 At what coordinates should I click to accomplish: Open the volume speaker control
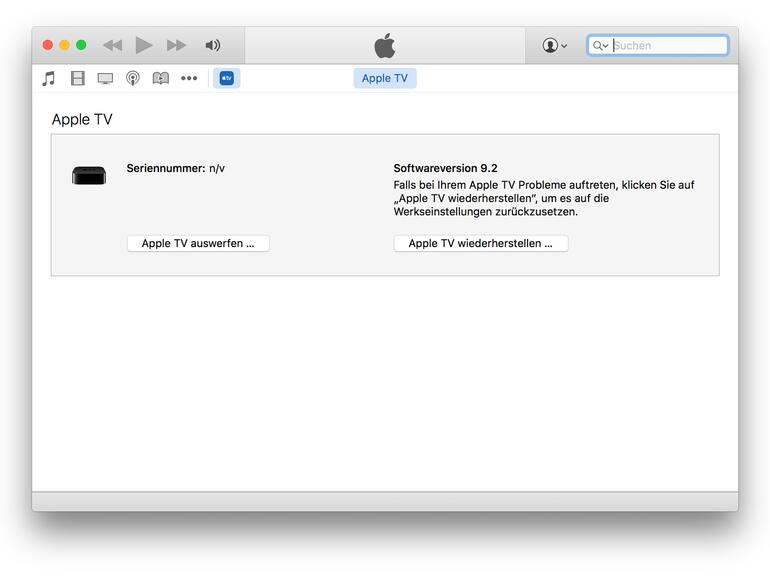213,46
